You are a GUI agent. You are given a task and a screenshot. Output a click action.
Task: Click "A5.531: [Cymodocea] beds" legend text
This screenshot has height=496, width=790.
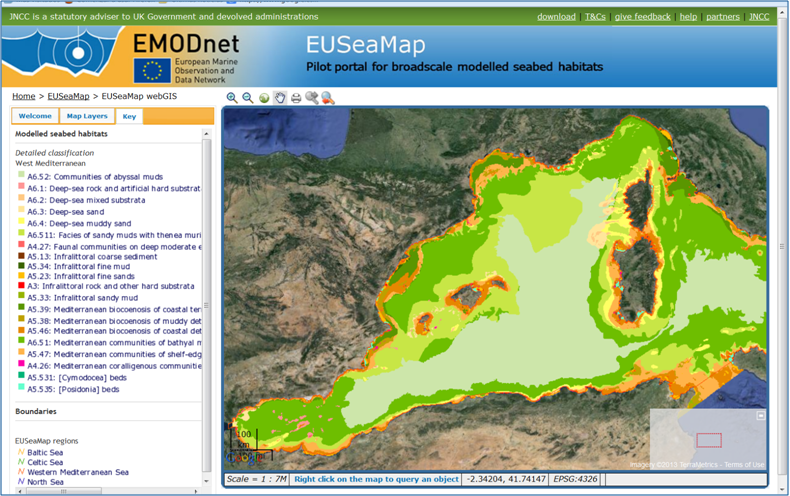coord(77,378)
